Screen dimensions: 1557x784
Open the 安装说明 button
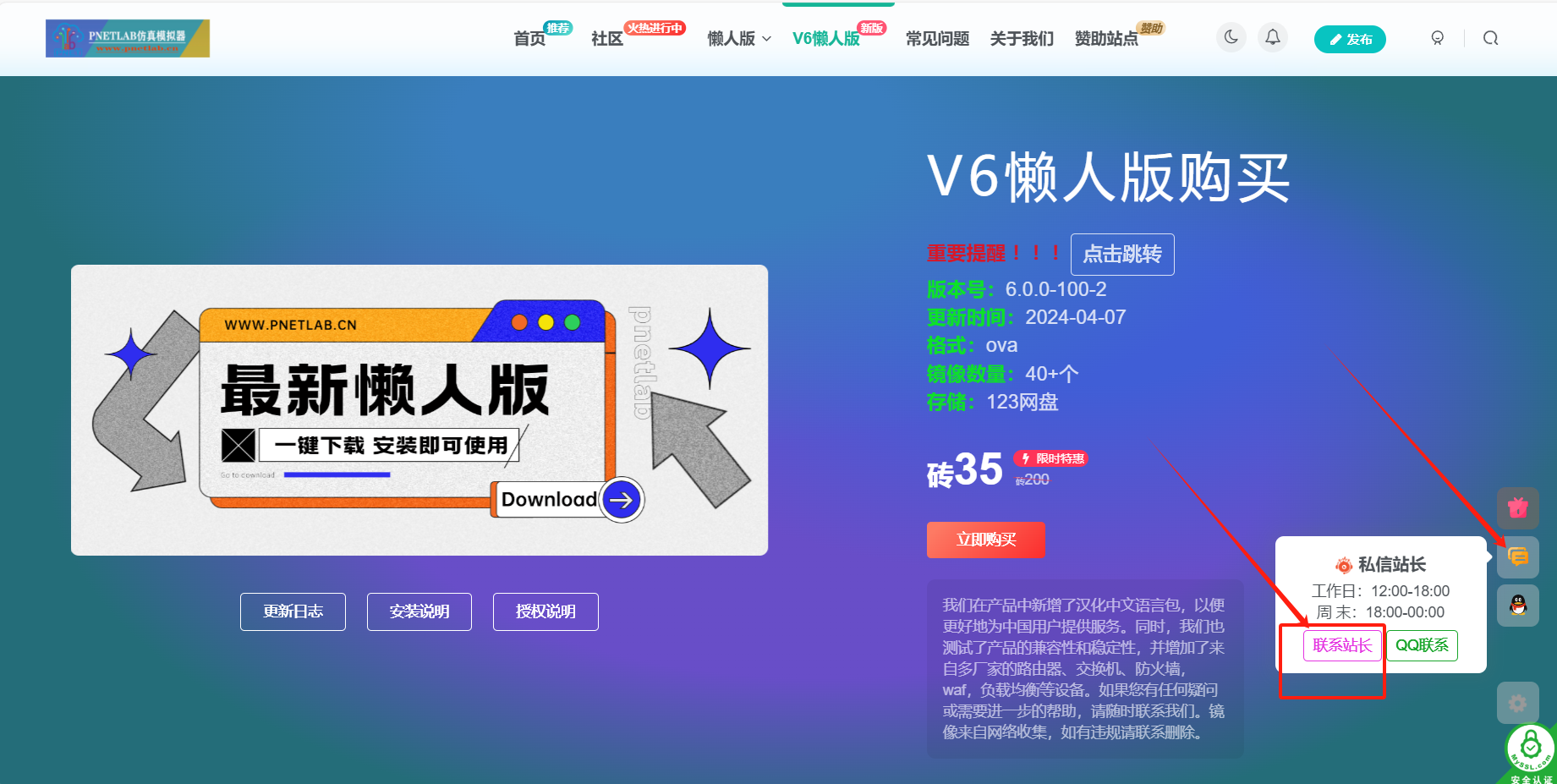[419, 611]
